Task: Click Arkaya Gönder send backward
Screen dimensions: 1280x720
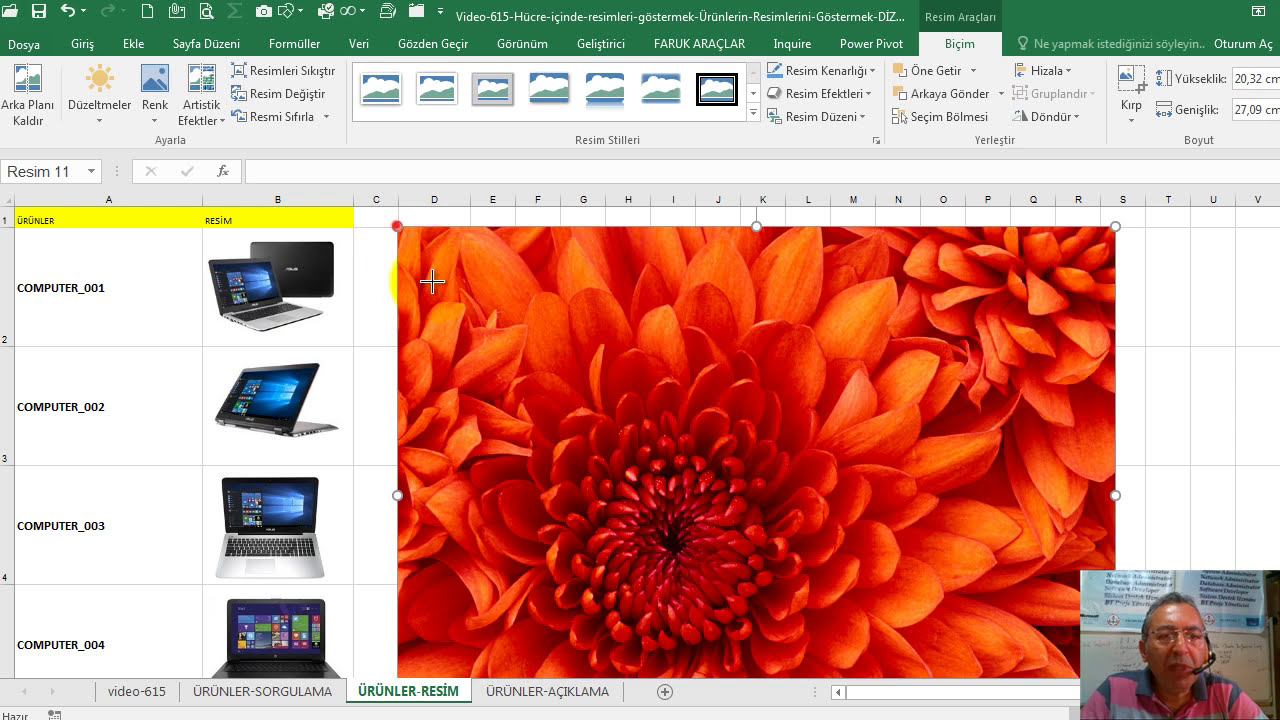Action: click(941, 94)
